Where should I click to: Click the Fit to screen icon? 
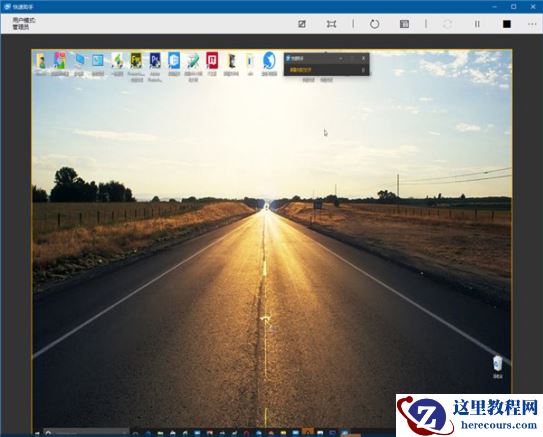(x=331, y=24)
